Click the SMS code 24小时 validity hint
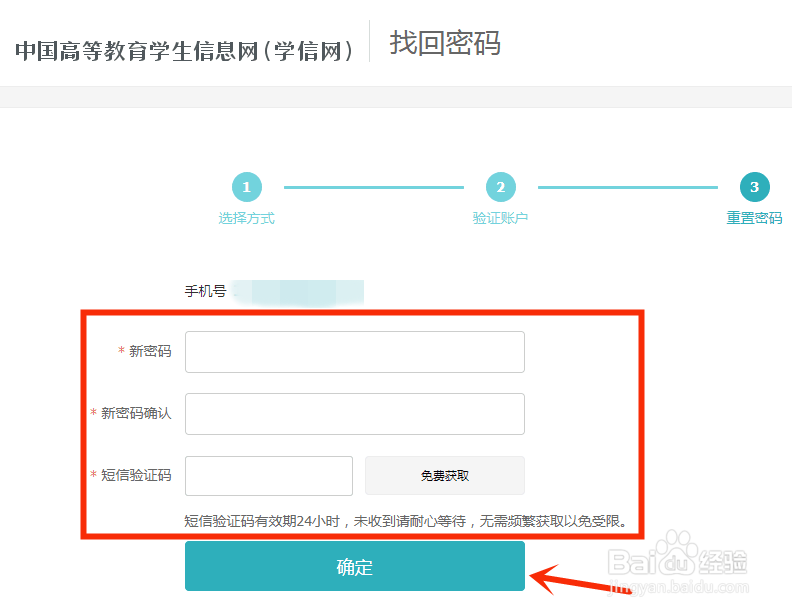 [x=406, y=521]
